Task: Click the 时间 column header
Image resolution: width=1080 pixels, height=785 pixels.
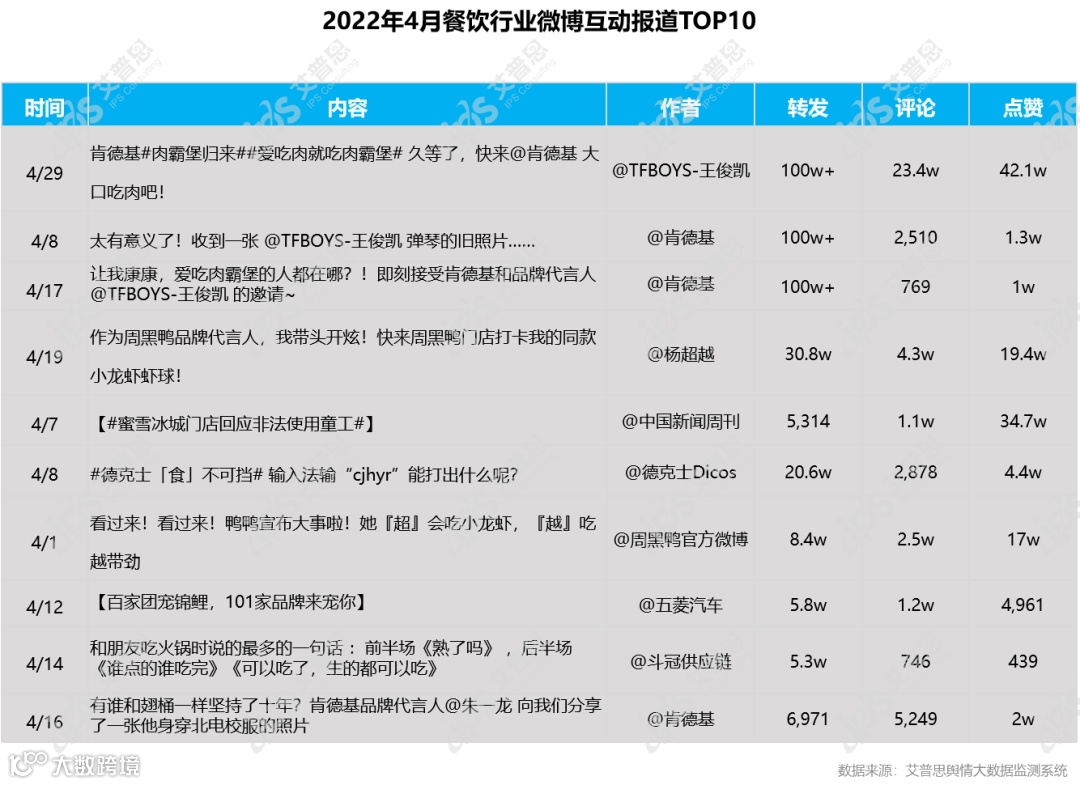Action: pyautogui.click(x=45, y=107)
